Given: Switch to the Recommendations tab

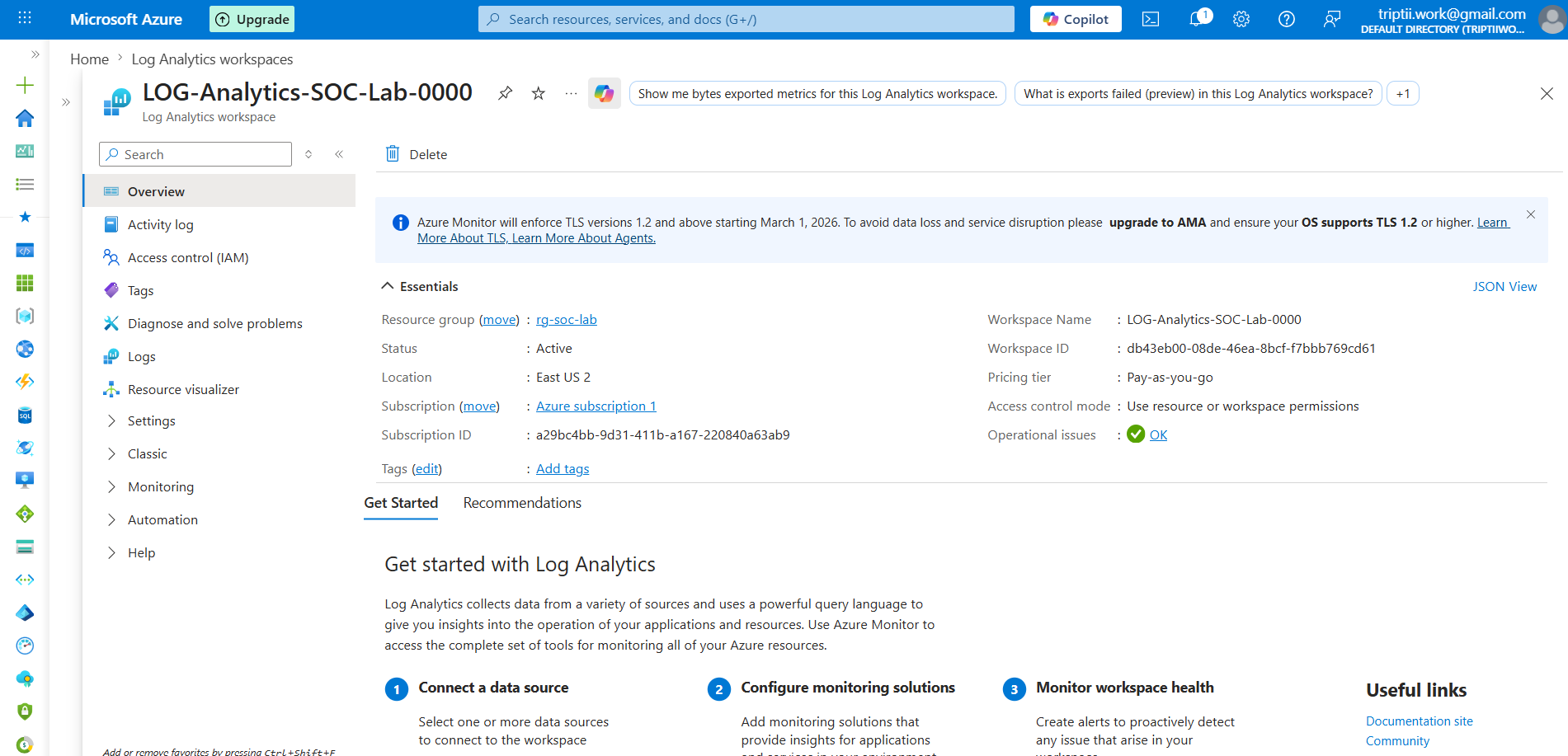Looking at the screenshot, I should 522,503.
